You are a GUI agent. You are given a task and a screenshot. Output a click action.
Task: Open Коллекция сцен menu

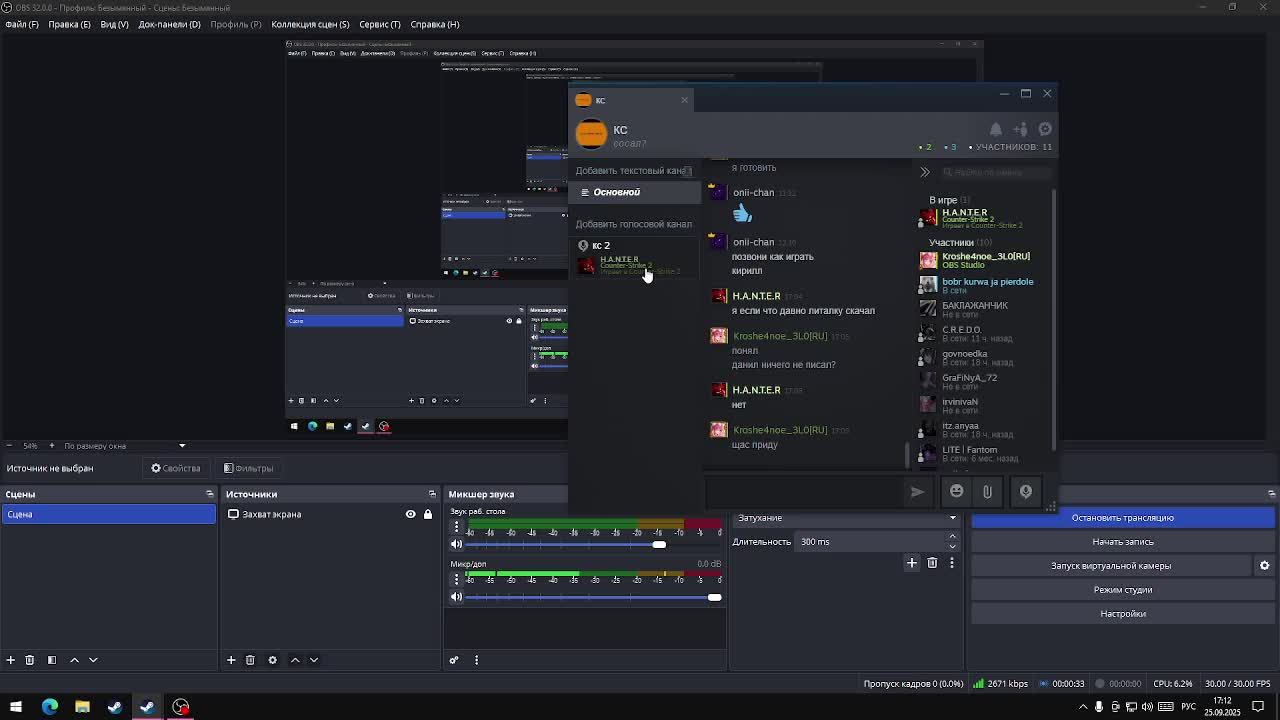coord(310,24)
